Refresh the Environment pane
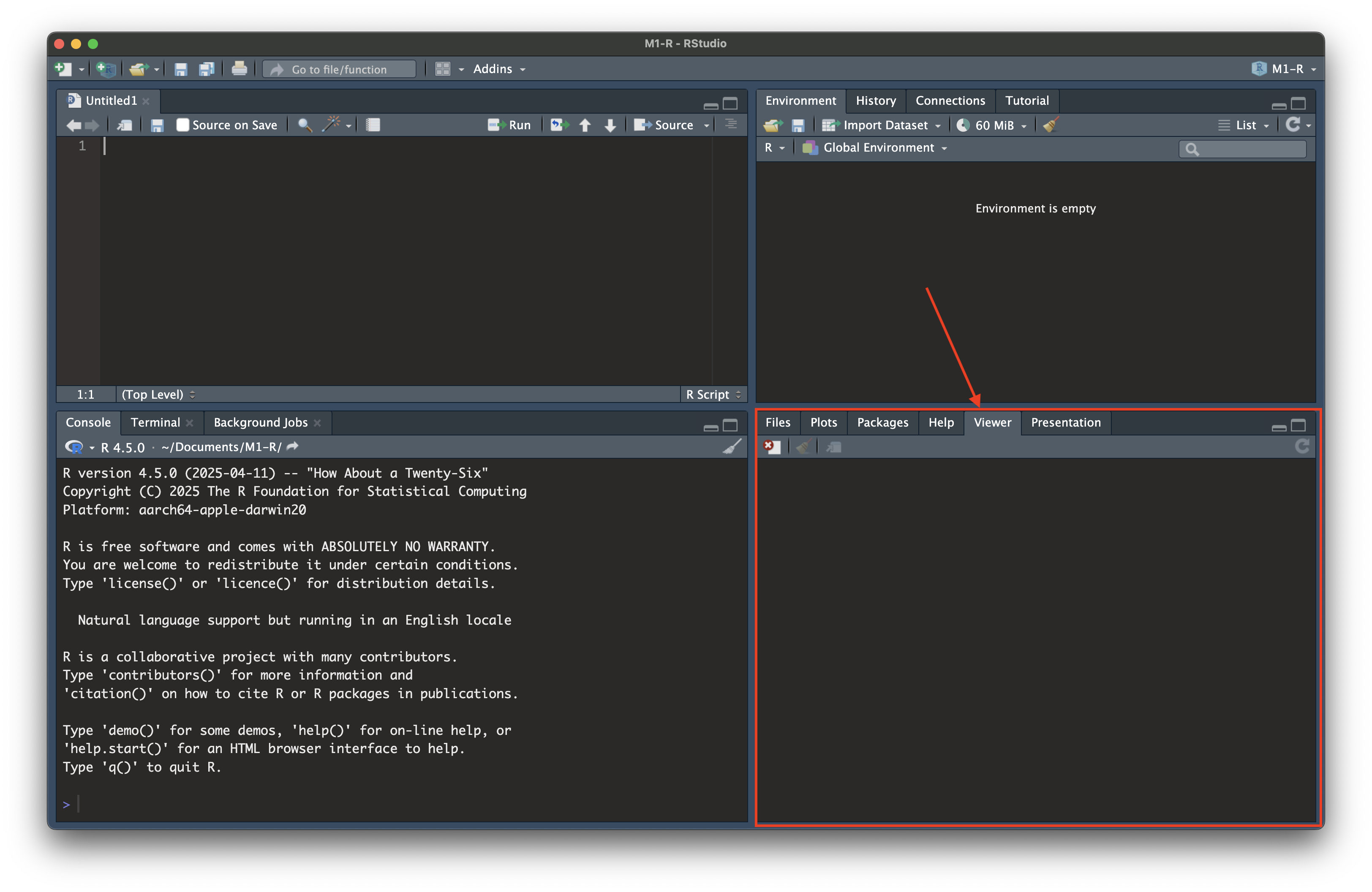The width and height of the screenshot is (1372, 892). [1293, 125]
